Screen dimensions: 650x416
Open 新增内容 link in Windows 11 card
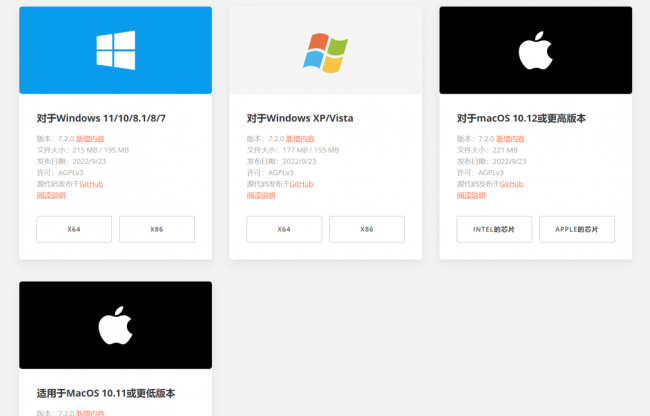(x=90, y=139)
